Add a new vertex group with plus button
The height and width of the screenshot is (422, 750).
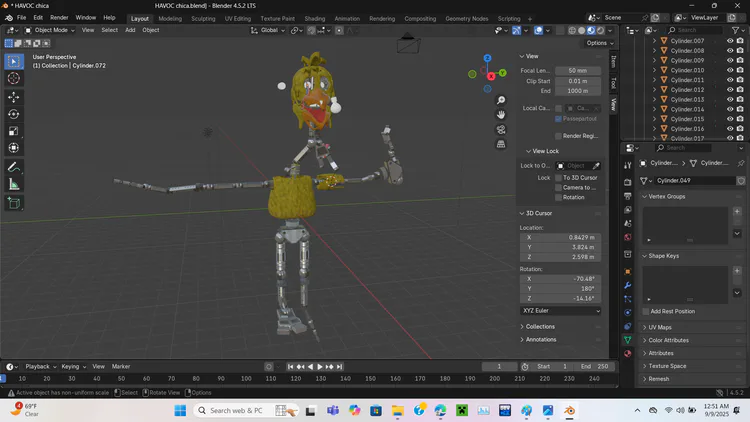click(737, 211)
